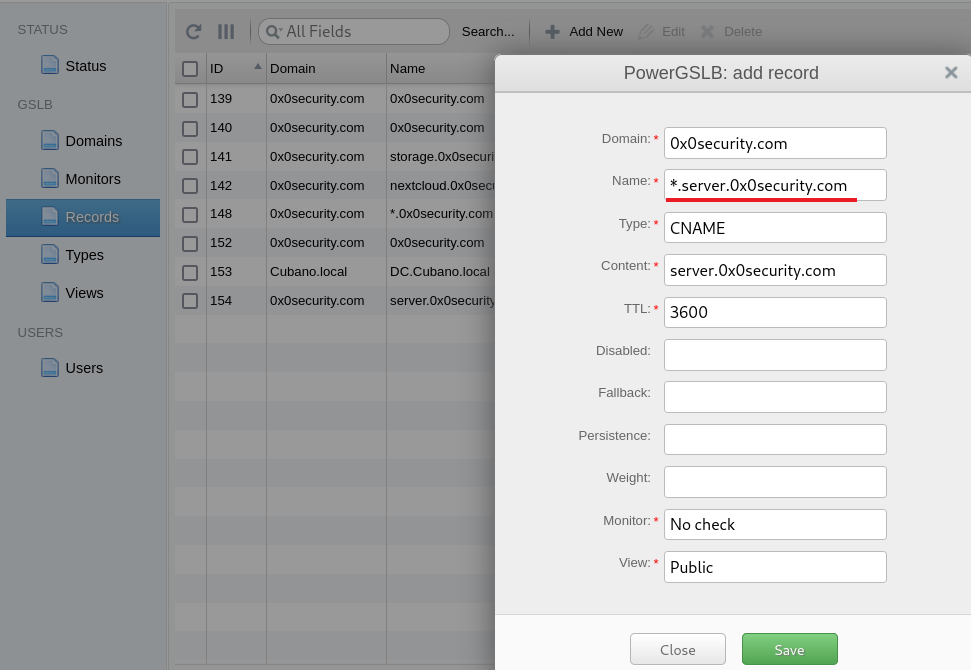Open Views in the sidebar
This screenshot has width=971, height=670.
pyautogui.click(x=84, y=293)
